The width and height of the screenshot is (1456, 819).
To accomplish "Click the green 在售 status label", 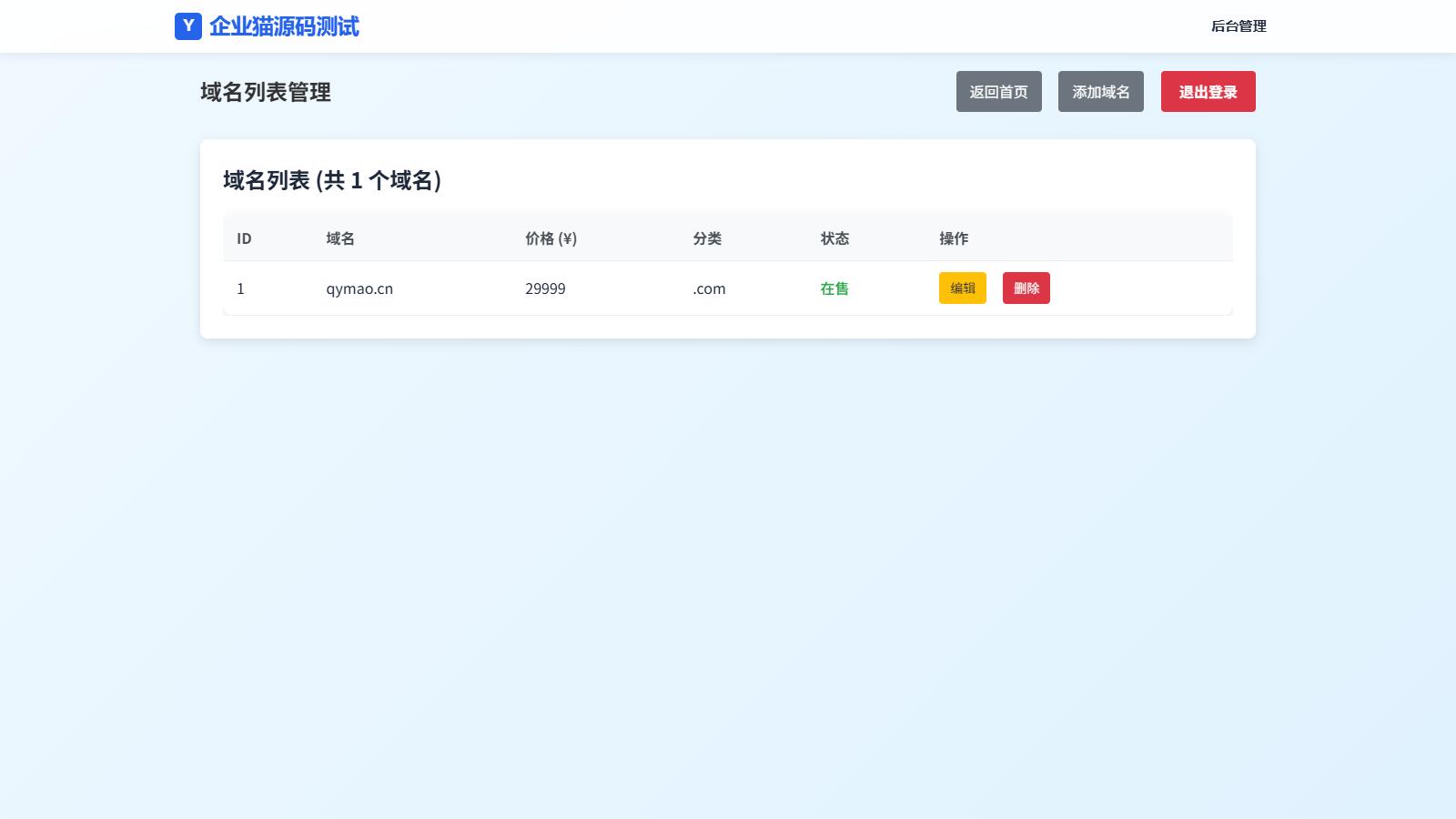I will pos(834,288).
